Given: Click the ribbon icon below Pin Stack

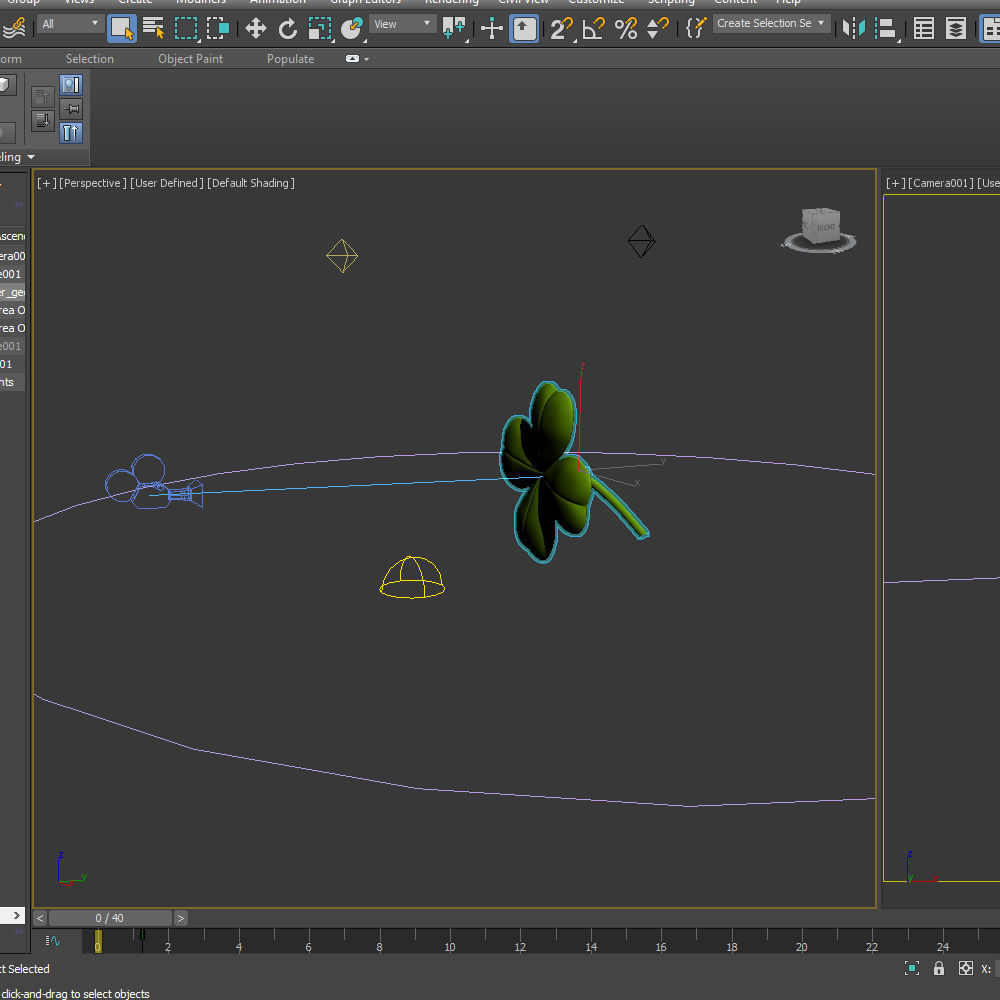Looking at the screenshot, I should click(x=71, y=133).
